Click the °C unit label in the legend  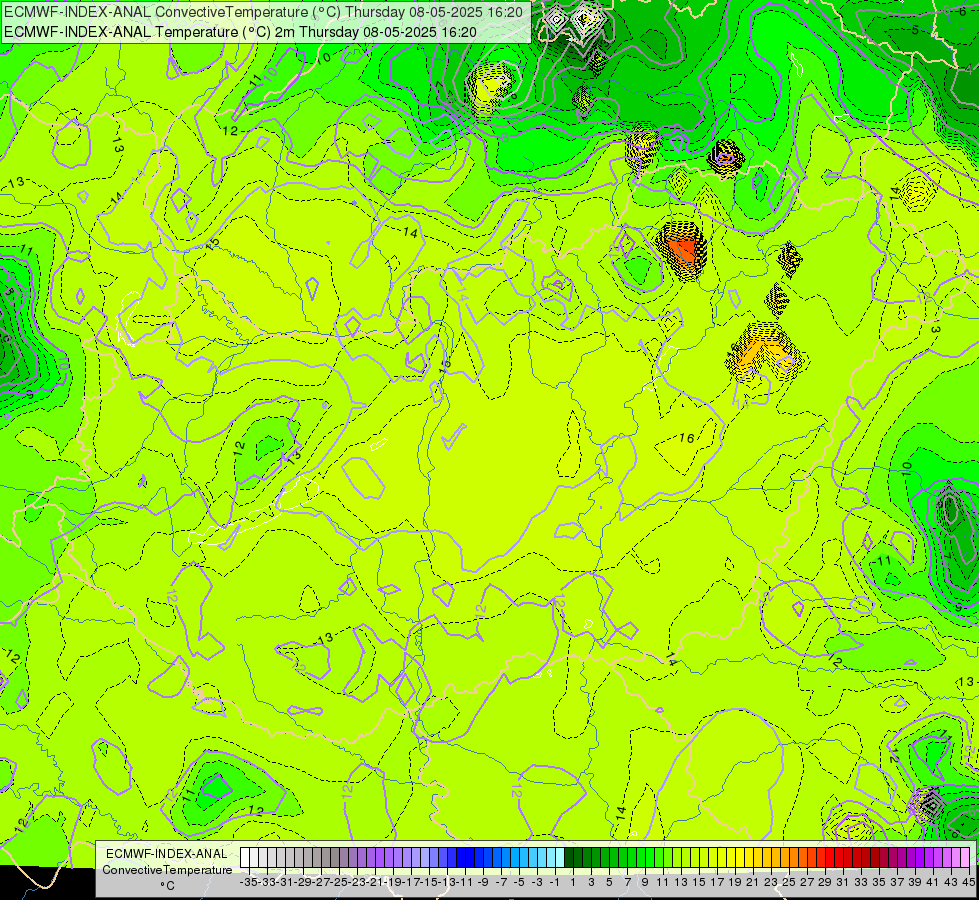167,886
